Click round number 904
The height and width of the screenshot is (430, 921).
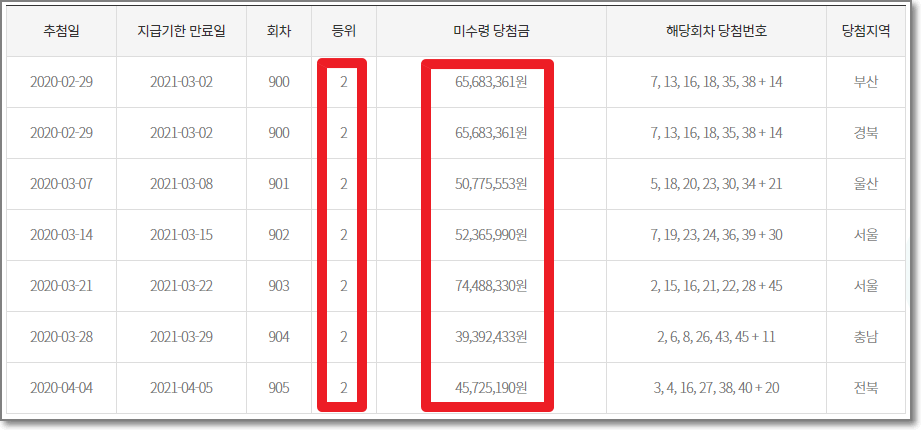tap(278, 337)
